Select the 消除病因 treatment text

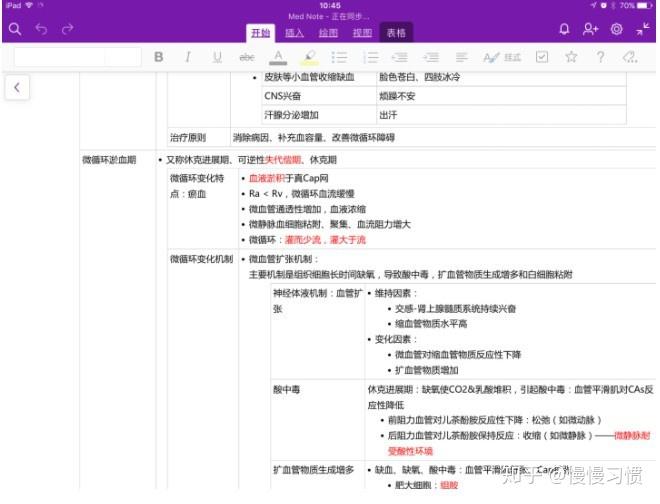314,137
